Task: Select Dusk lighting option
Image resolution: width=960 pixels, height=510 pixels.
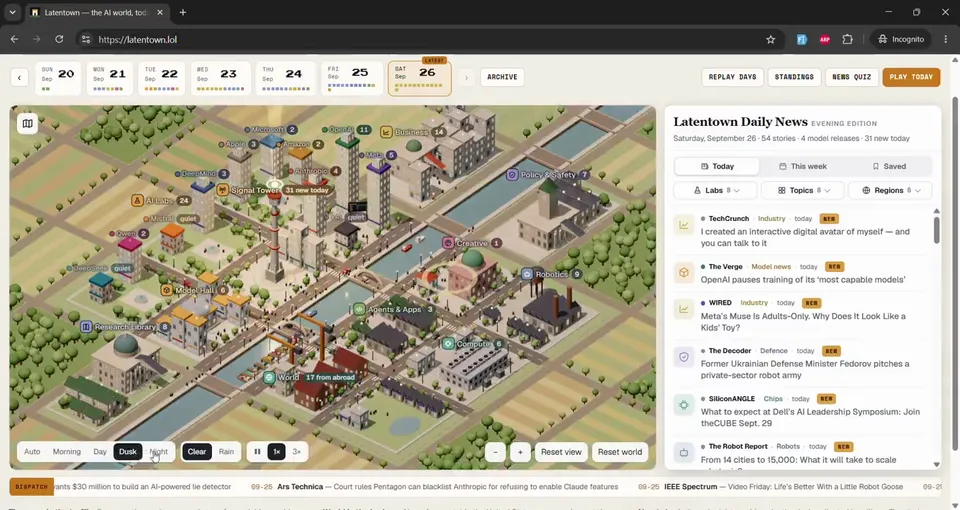Action: [127, 452]
